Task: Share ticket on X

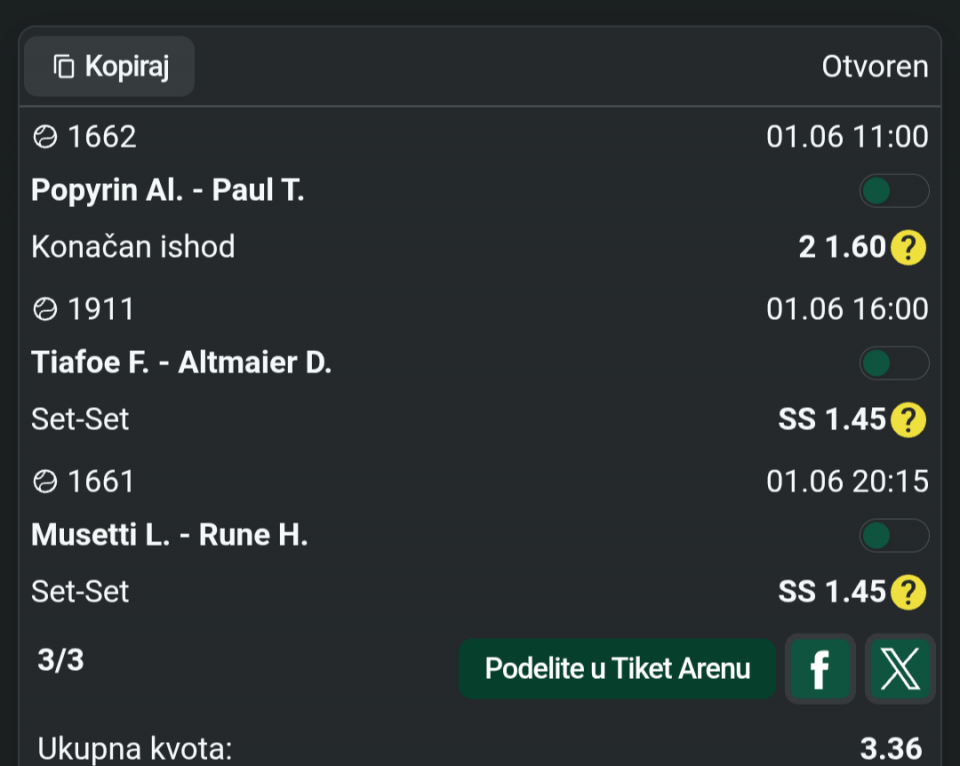Action: [900, 669]
